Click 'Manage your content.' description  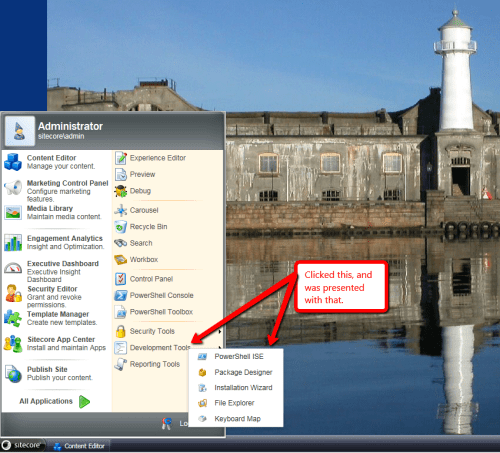tap(61, 166)
